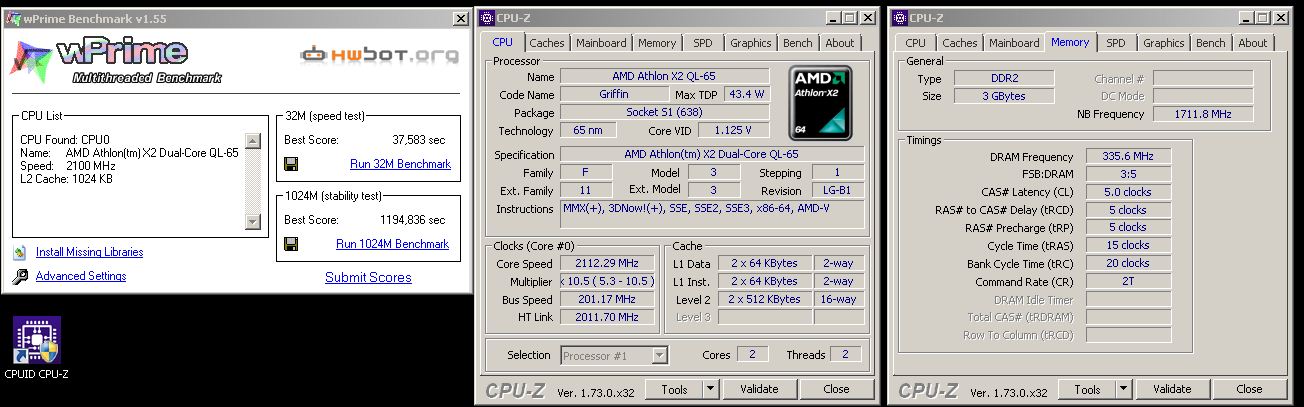This screenshot has height=407, width=1304.
Task: Open the Install Missing Libraries link
Action: (89, 252)
